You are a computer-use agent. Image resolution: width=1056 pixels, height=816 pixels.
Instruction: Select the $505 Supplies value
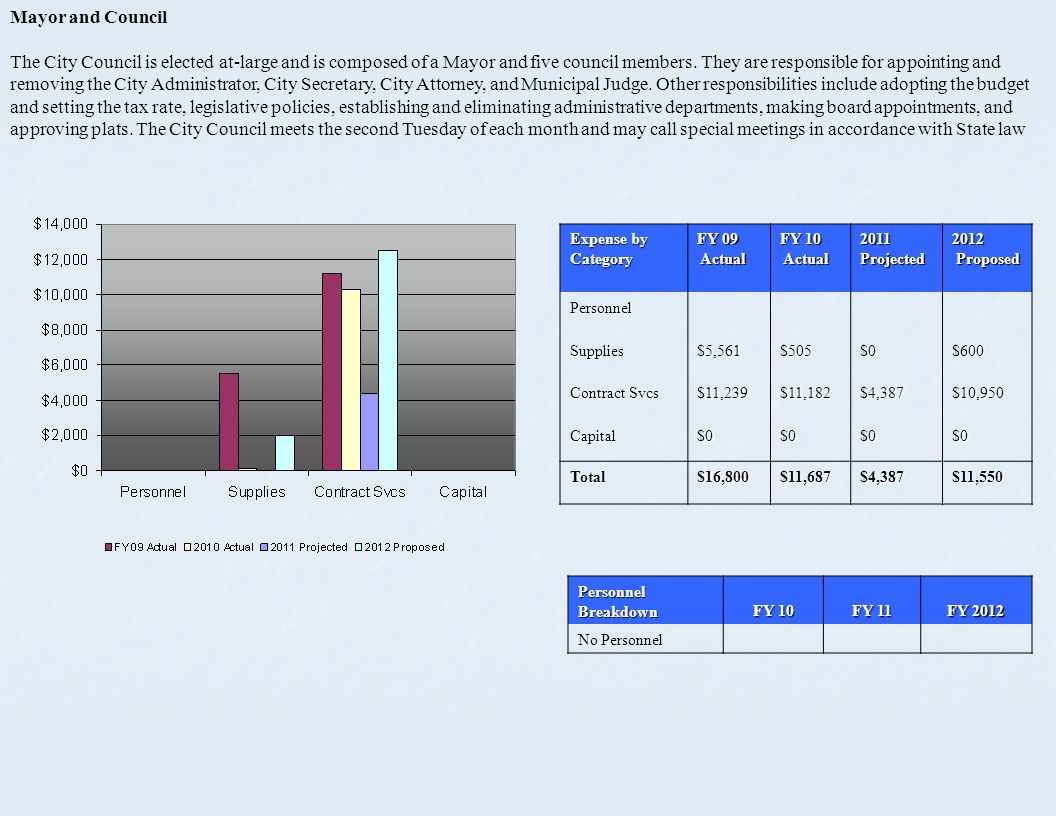[795, 351]
